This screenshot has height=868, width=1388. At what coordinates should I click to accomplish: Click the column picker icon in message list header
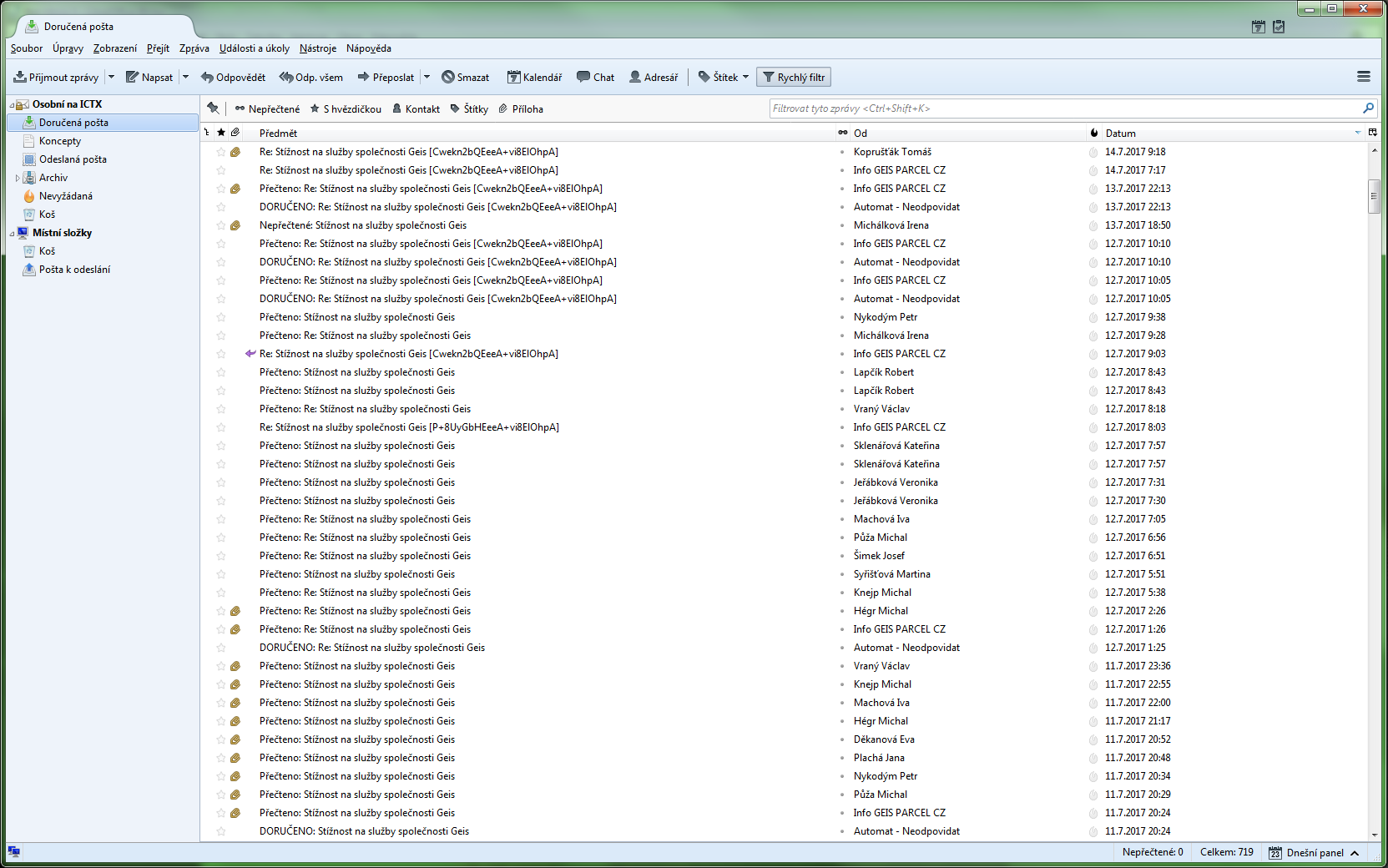[1373, 133]
